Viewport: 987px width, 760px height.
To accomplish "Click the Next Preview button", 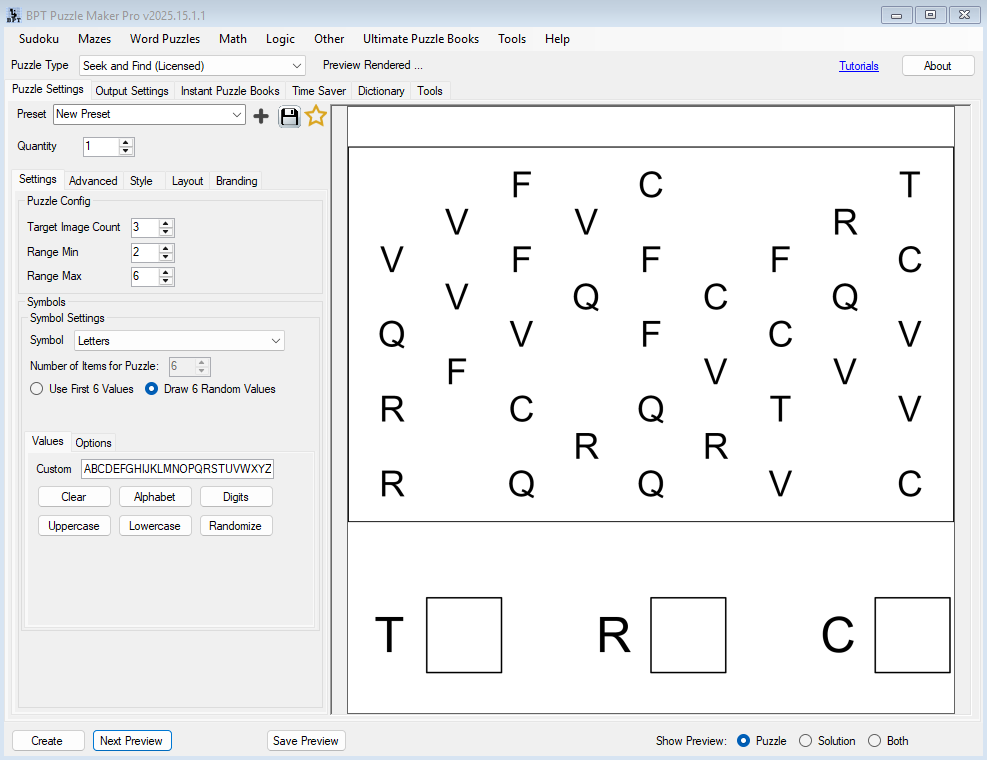I will pos(132,741).
